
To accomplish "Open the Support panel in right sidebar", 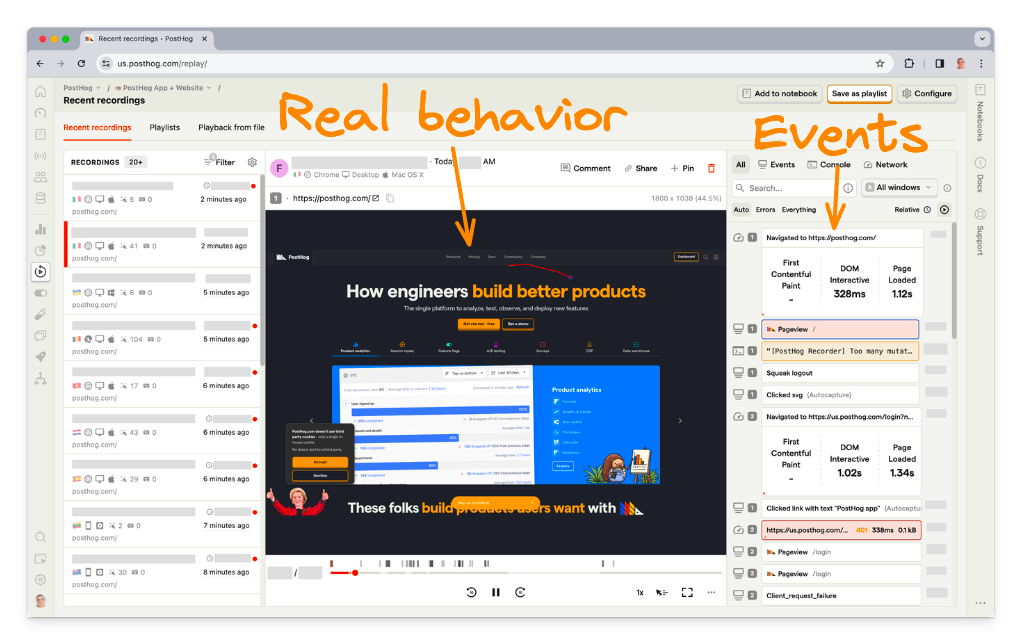I will click(x=980, y=232).
